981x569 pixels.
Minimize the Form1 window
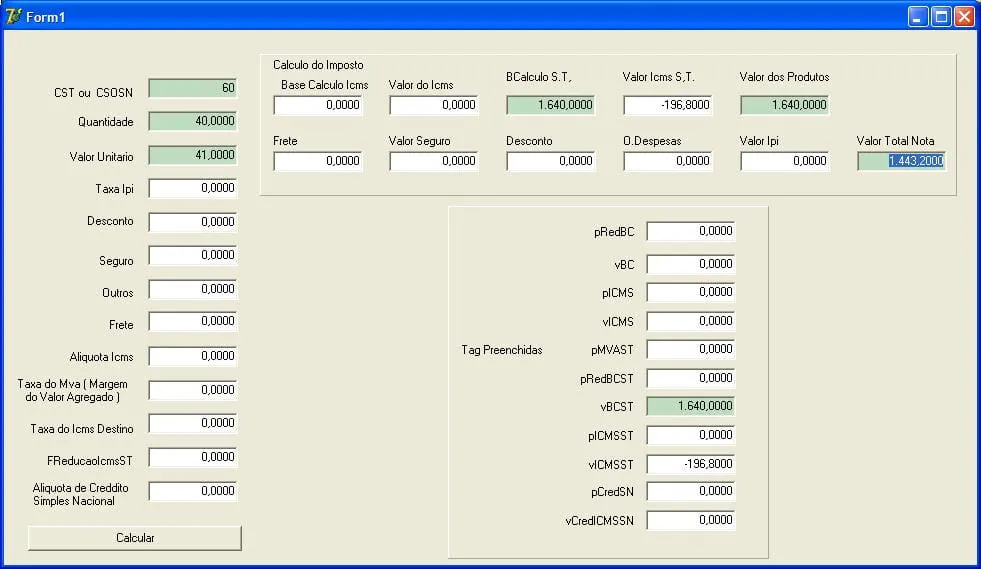point(918,16)
